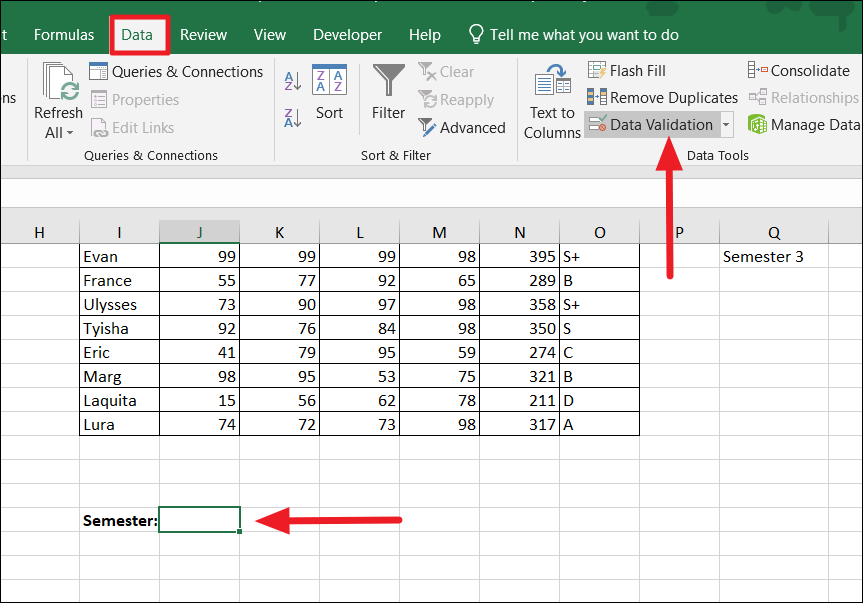Click Remove Duplicates

coord(662,98)
